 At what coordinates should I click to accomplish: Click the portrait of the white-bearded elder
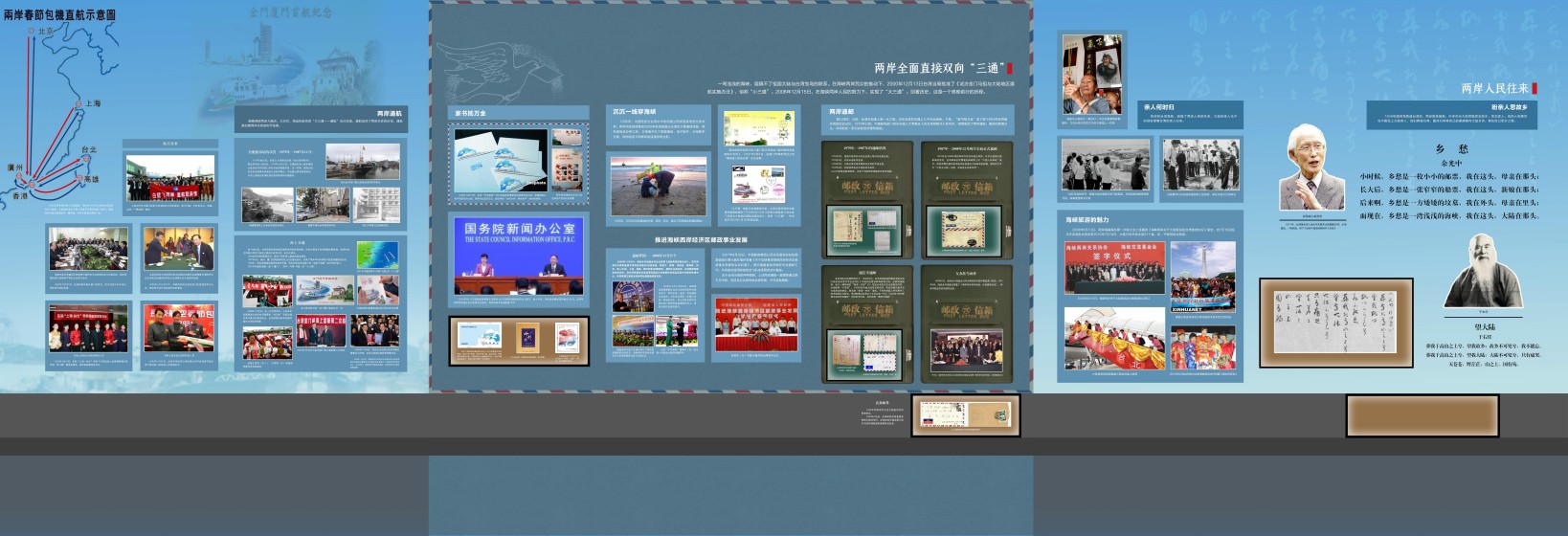click(1483, 271)
